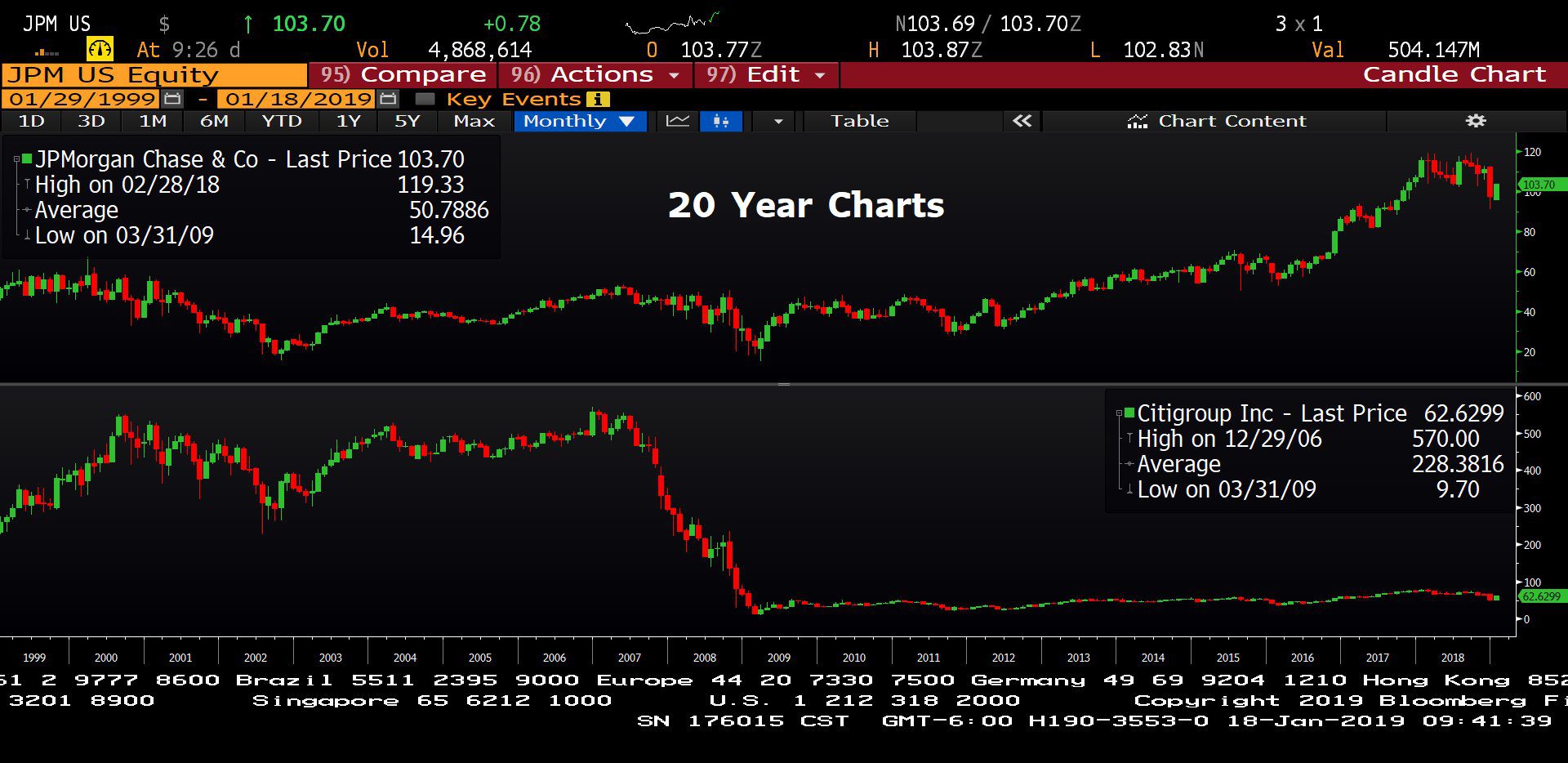Click the intraday sparkline mini chart
1568x763 pixels.
672,24
